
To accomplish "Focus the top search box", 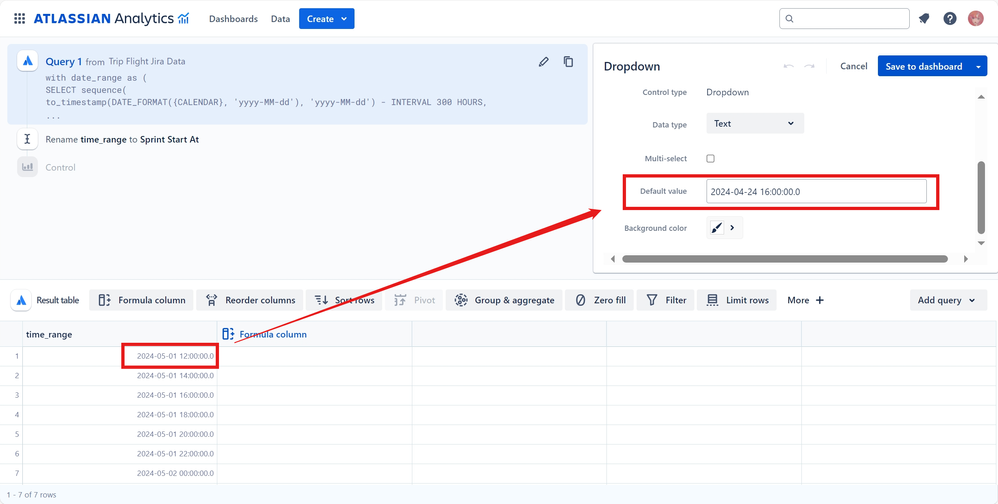I will tap(844, 19).
